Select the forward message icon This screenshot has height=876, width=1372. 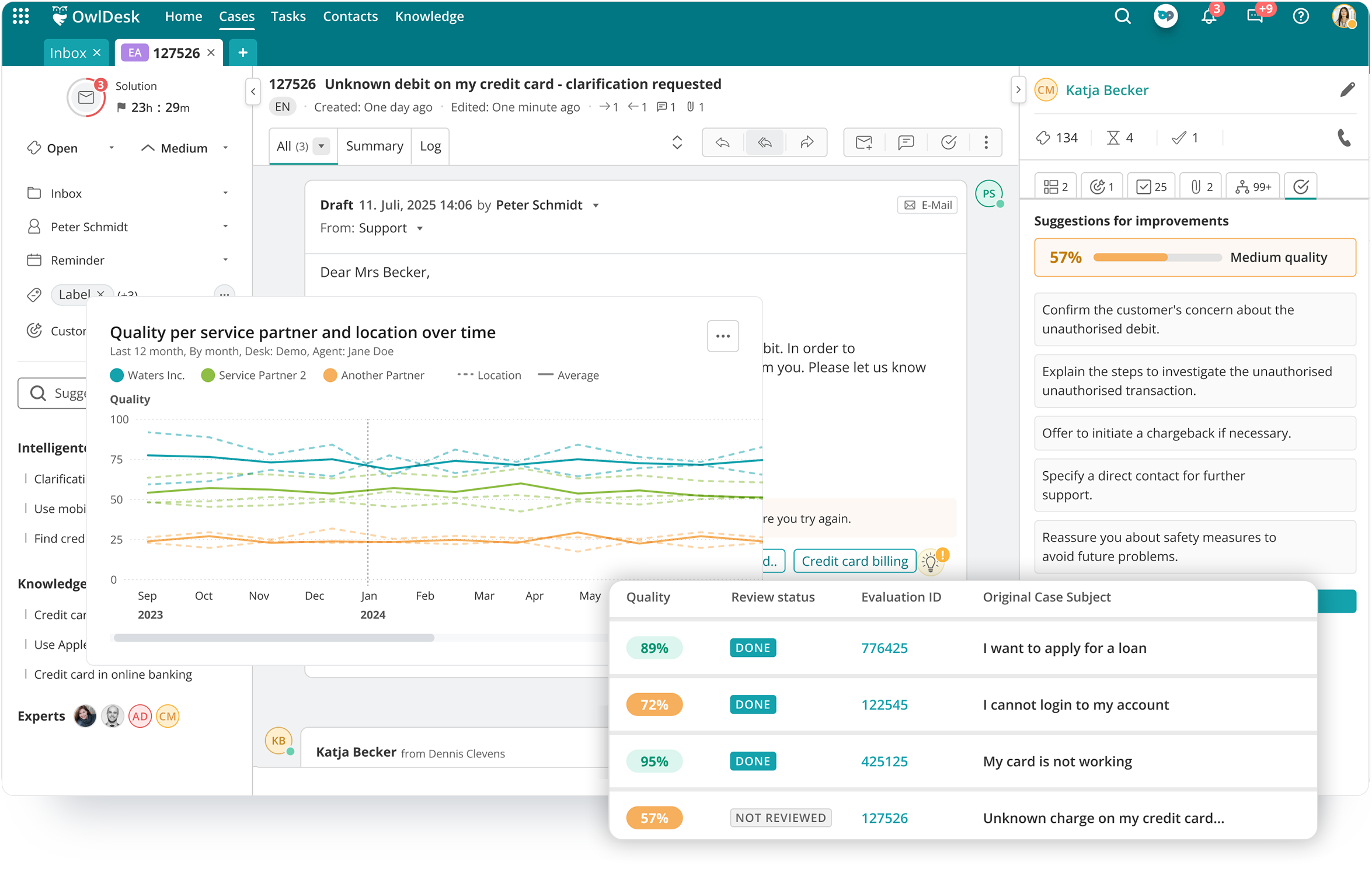point(807,142)
